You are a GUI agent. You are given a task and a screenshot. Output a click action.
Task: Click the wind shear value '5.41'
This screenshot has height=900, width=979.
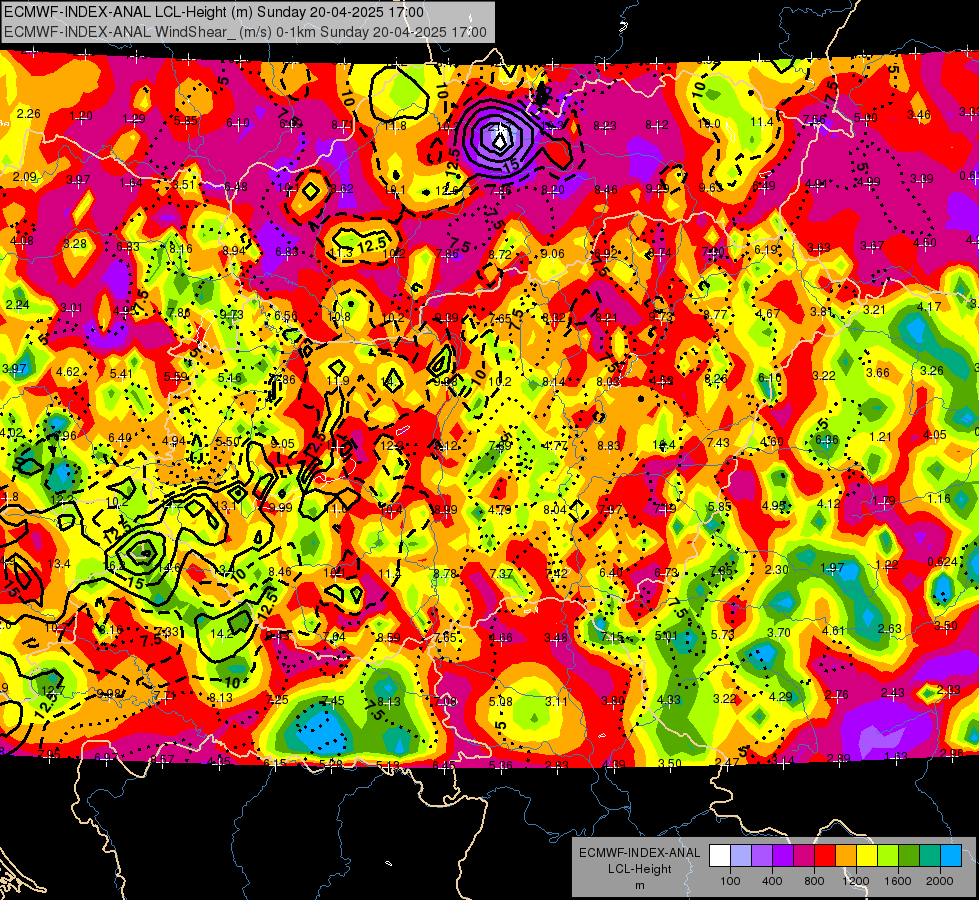pyautogui.click(x=121, y=374)
